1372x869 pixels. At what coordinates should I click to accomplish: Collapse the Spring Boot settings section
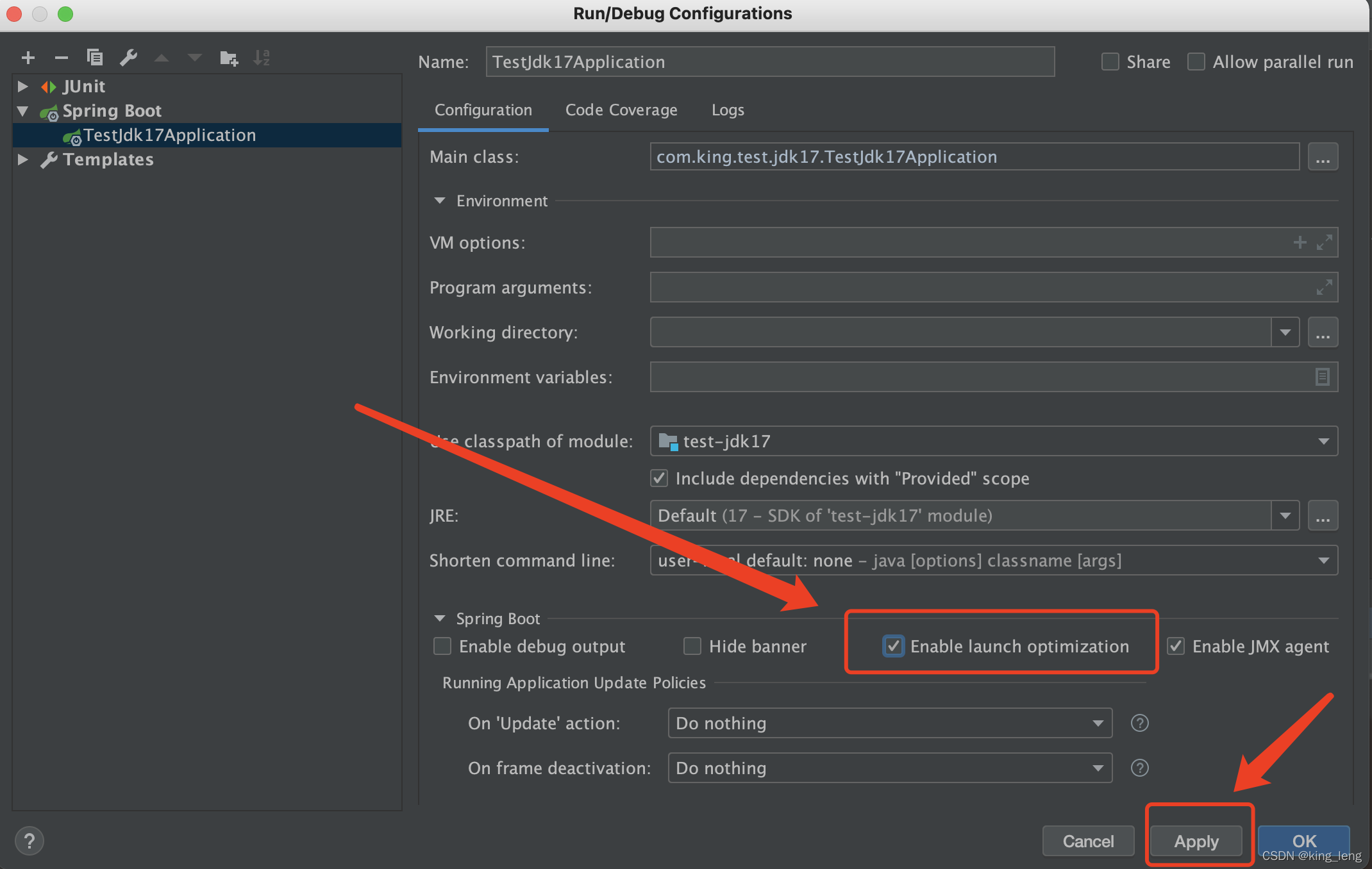[x=440, y=619]
